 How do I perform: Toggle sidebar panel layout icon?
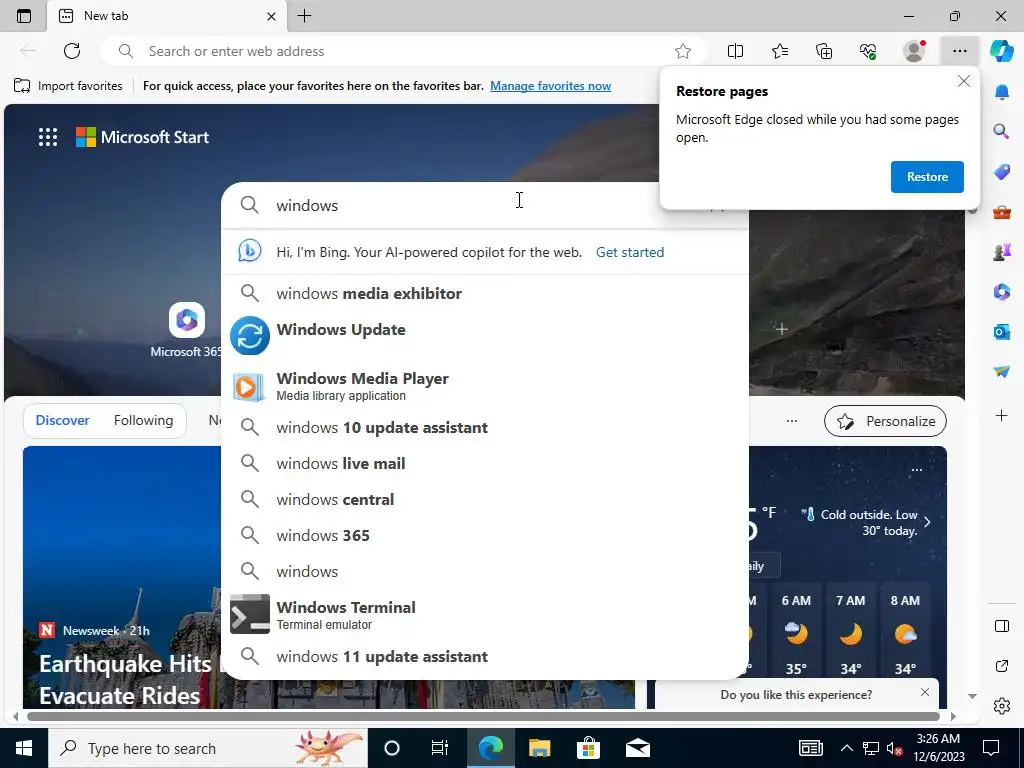click(x=1001, y=626)
